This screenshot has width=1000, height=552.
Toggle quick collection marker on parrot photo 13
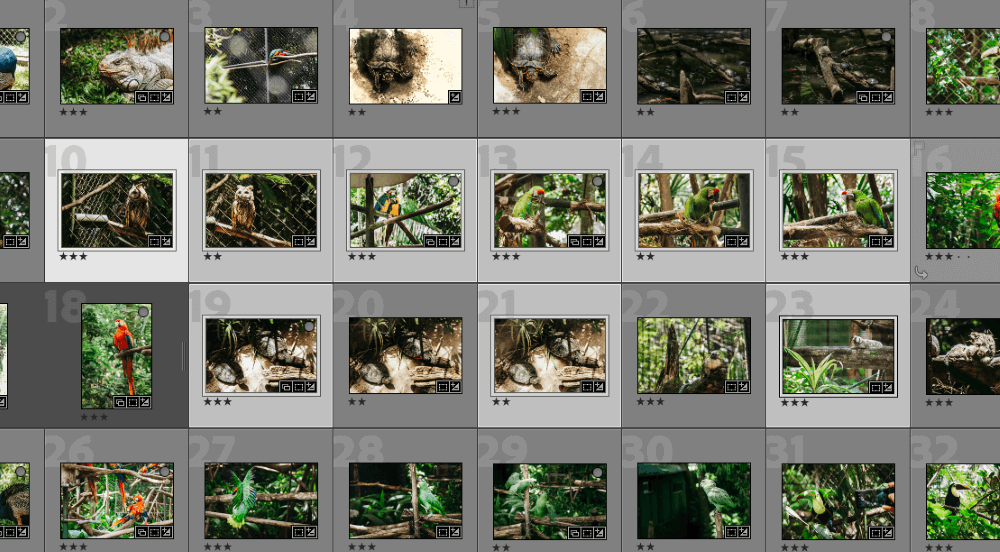598,182
